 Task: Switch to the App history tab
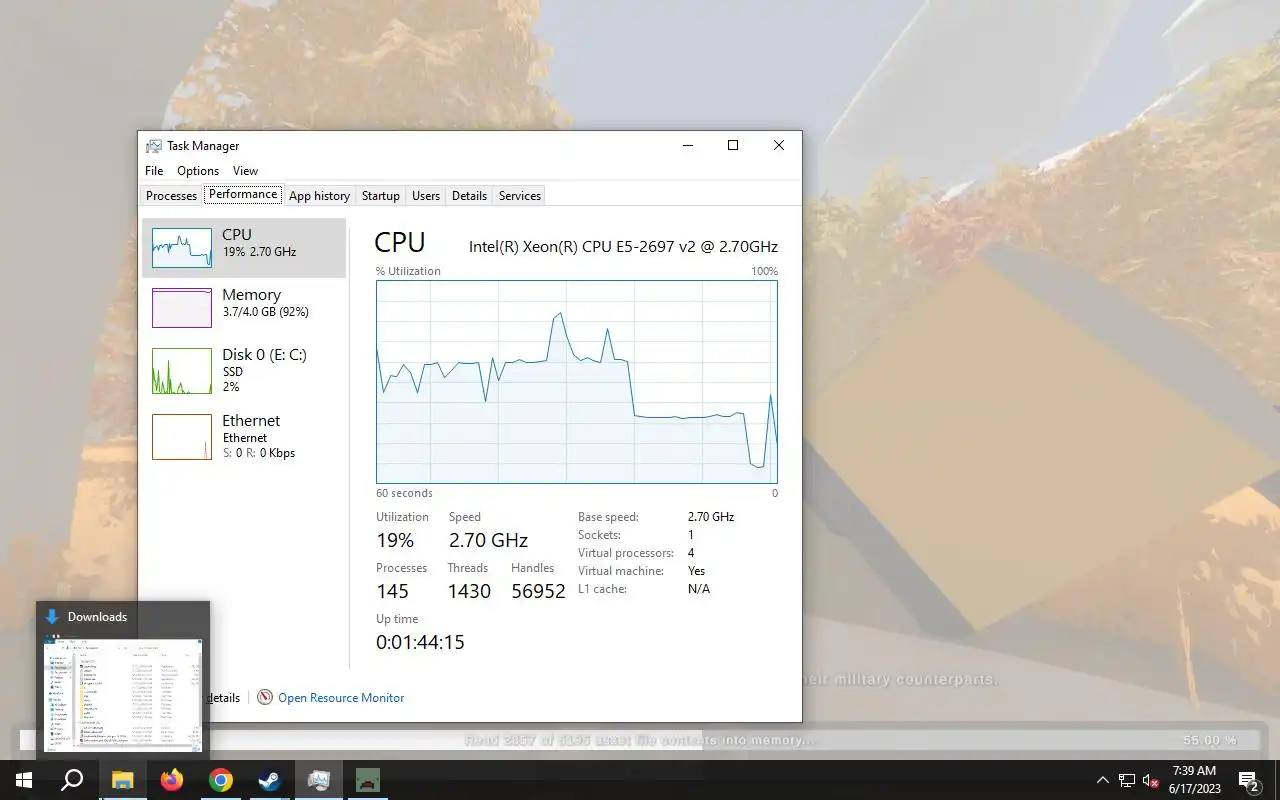319,196
